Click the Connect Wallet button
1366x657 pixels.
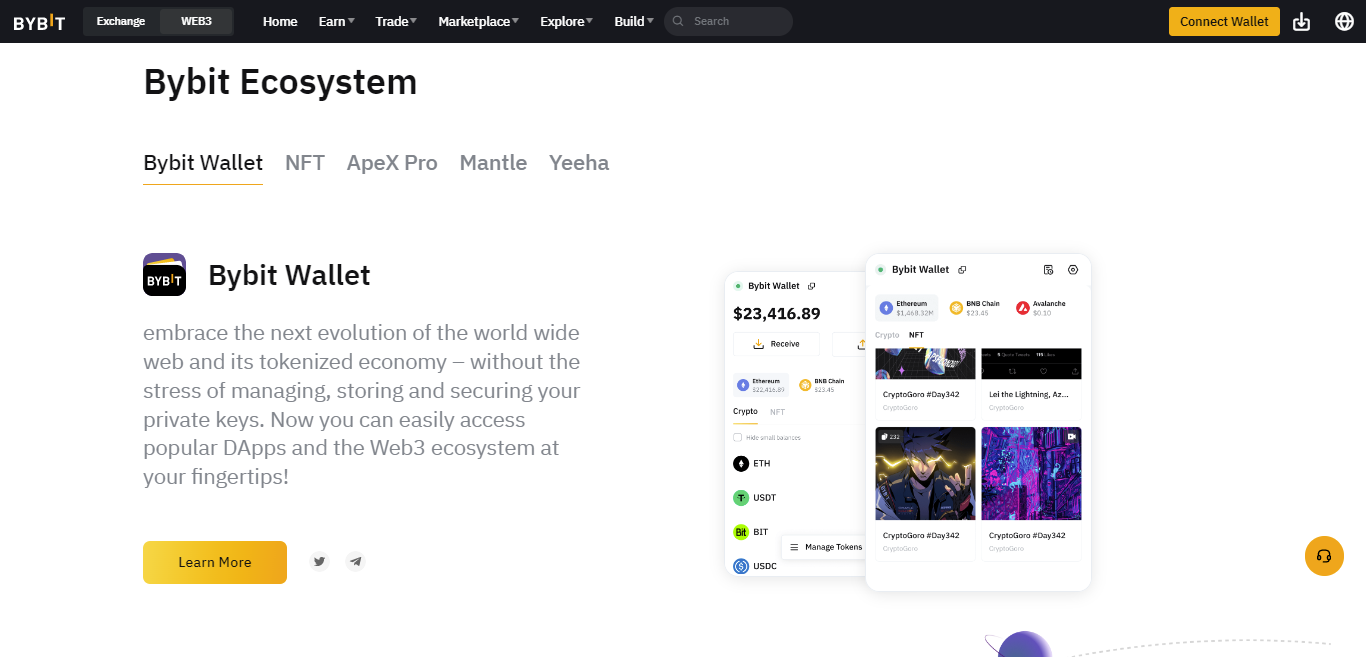pyautogui.click(x=1224, y=20)
